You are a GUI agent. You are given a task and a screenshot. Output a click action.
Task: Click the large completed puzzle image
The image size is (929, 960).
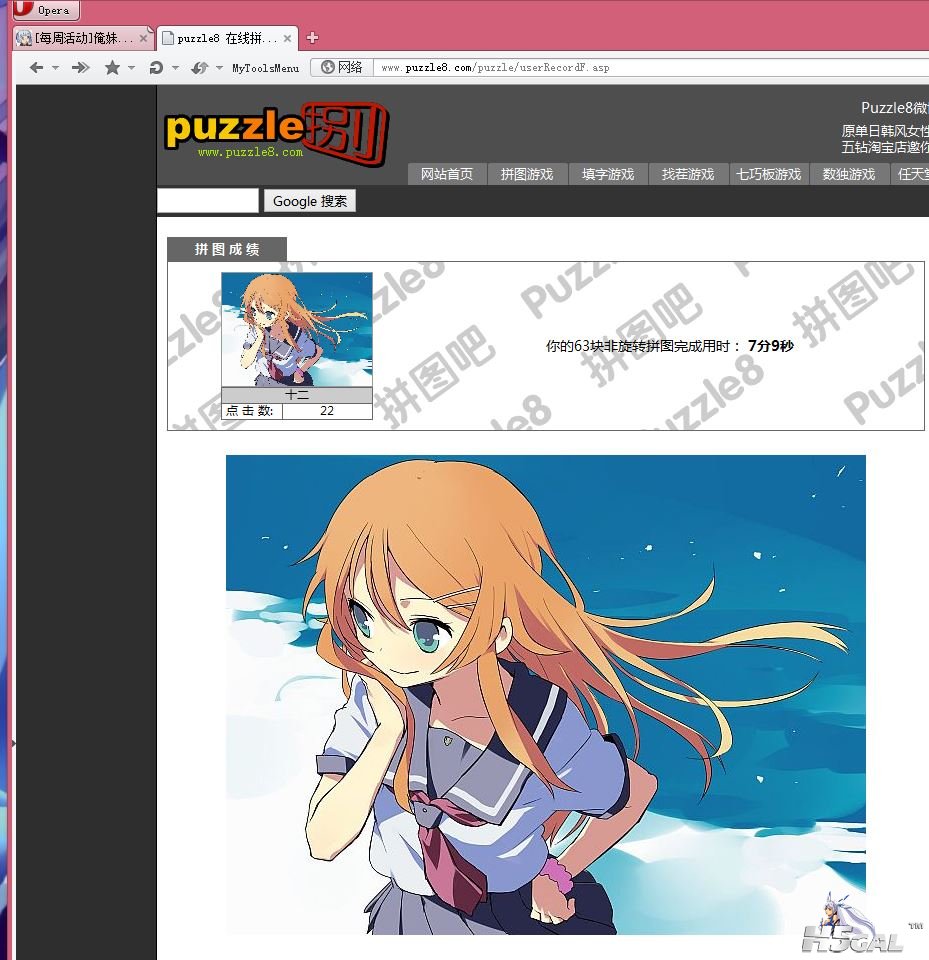click(546, 694)
